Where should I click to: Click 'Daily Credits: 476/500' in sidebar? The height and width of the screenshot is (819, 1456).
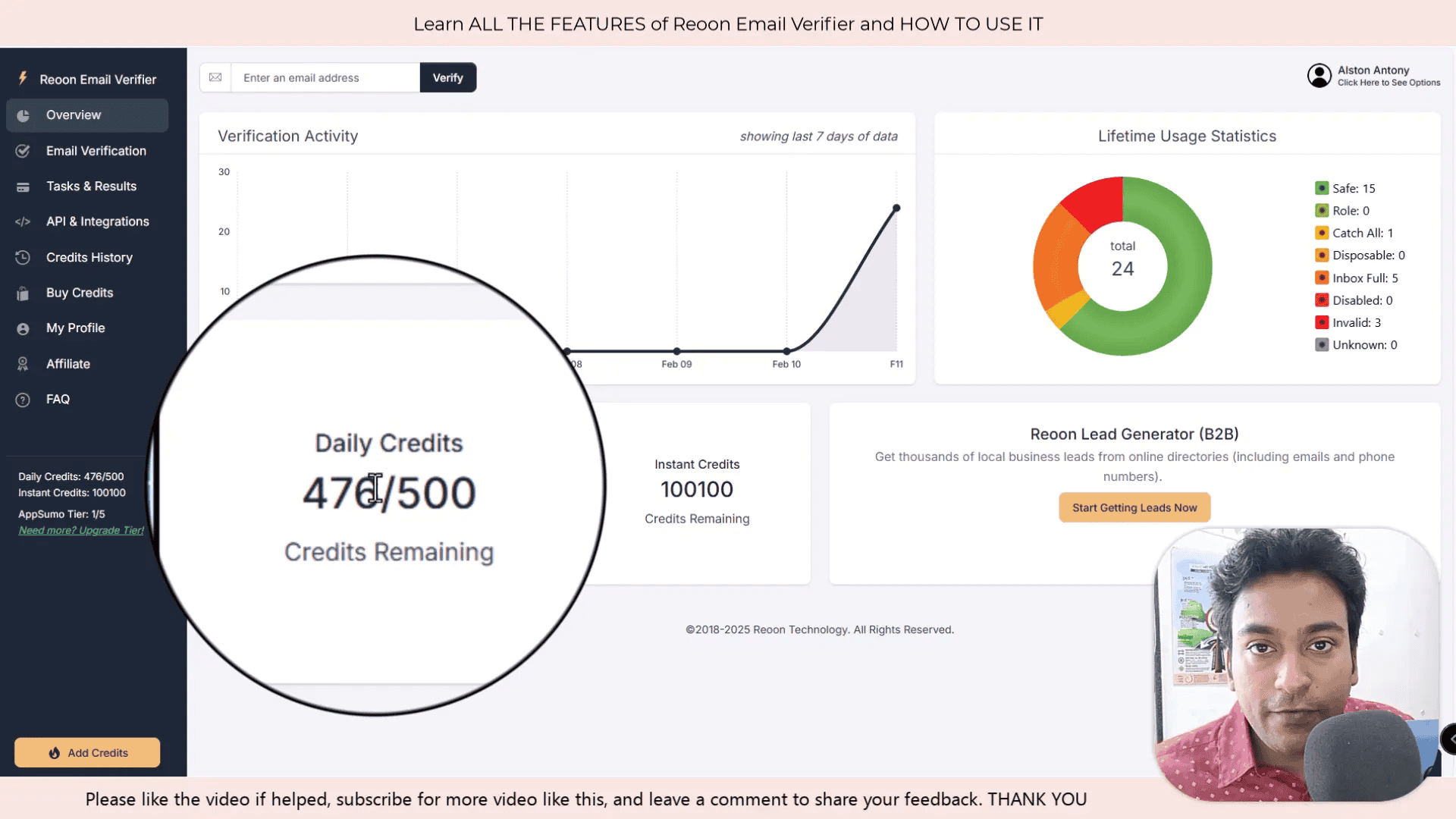[71, 477]
